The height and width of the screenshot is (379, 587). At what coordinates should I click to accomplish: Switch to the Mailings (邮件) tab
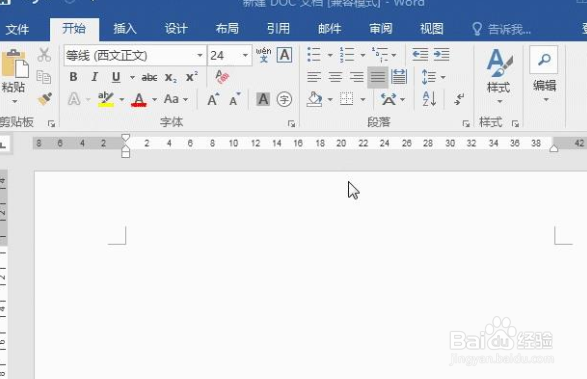point(329,29)
